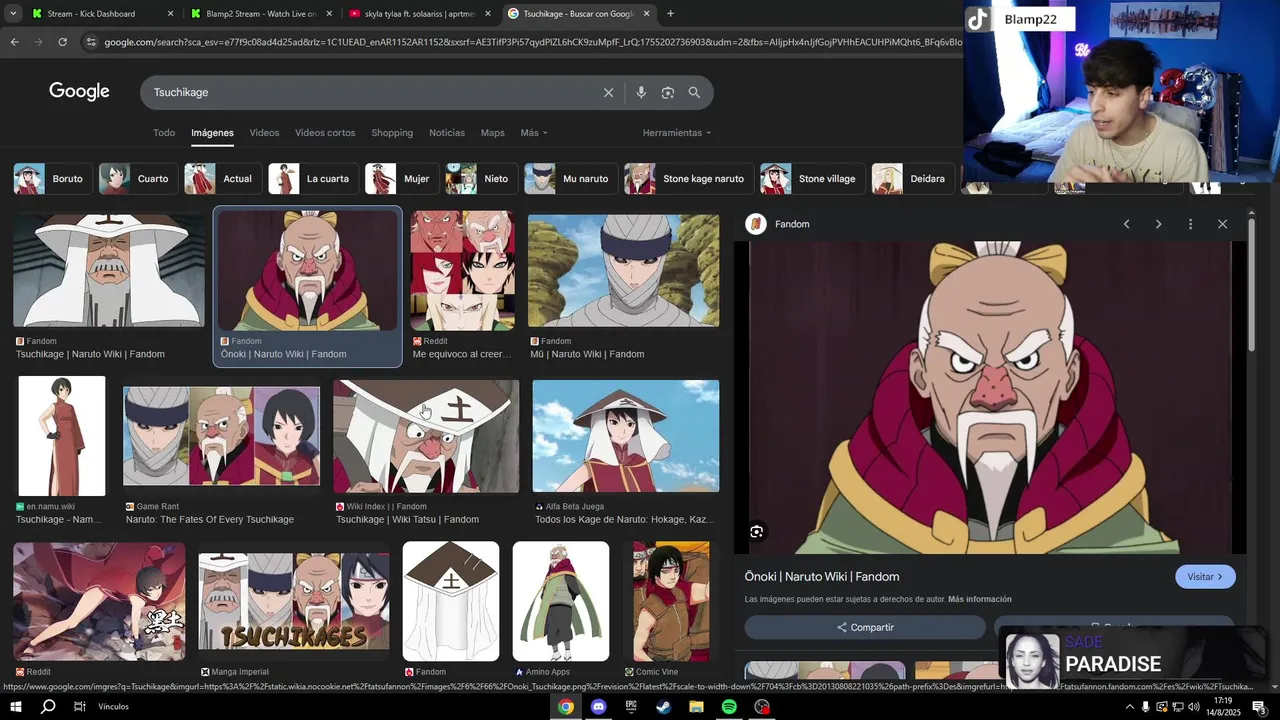Open the Reddit Me equivoco al creer thumbnail

click(x=462, y=270)
